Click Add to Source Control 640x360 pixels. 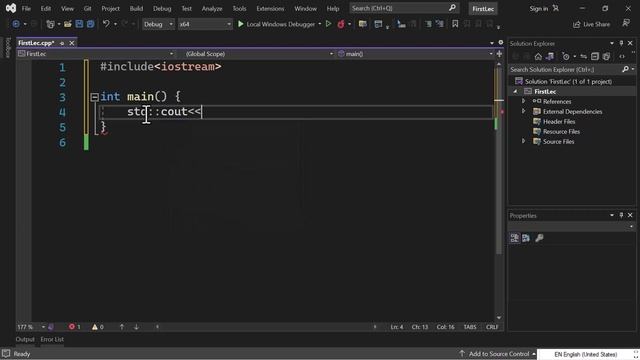[x=498, y=354]
